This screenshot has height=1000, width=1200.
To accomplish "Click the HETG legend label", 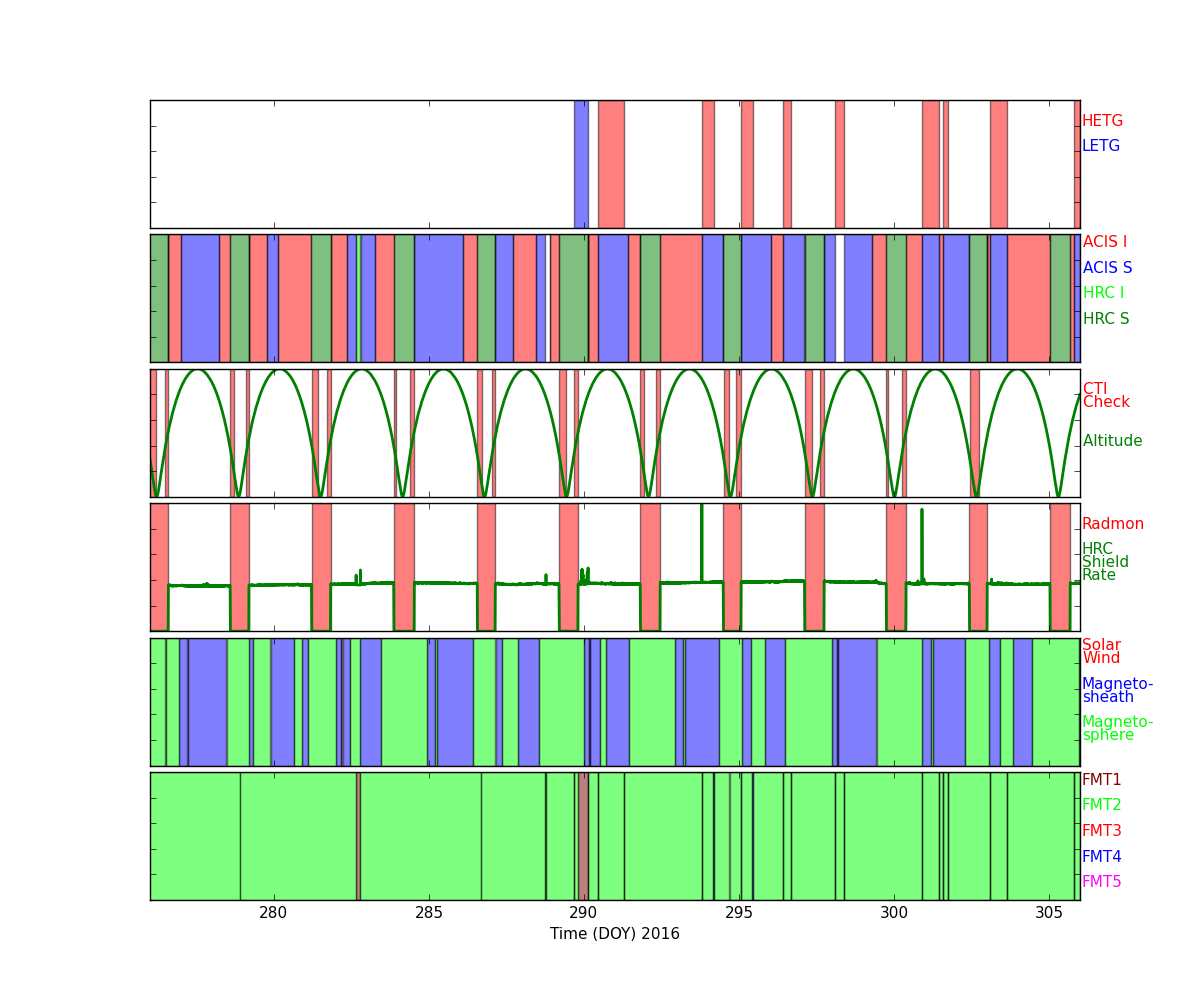I will point(1102,121).
